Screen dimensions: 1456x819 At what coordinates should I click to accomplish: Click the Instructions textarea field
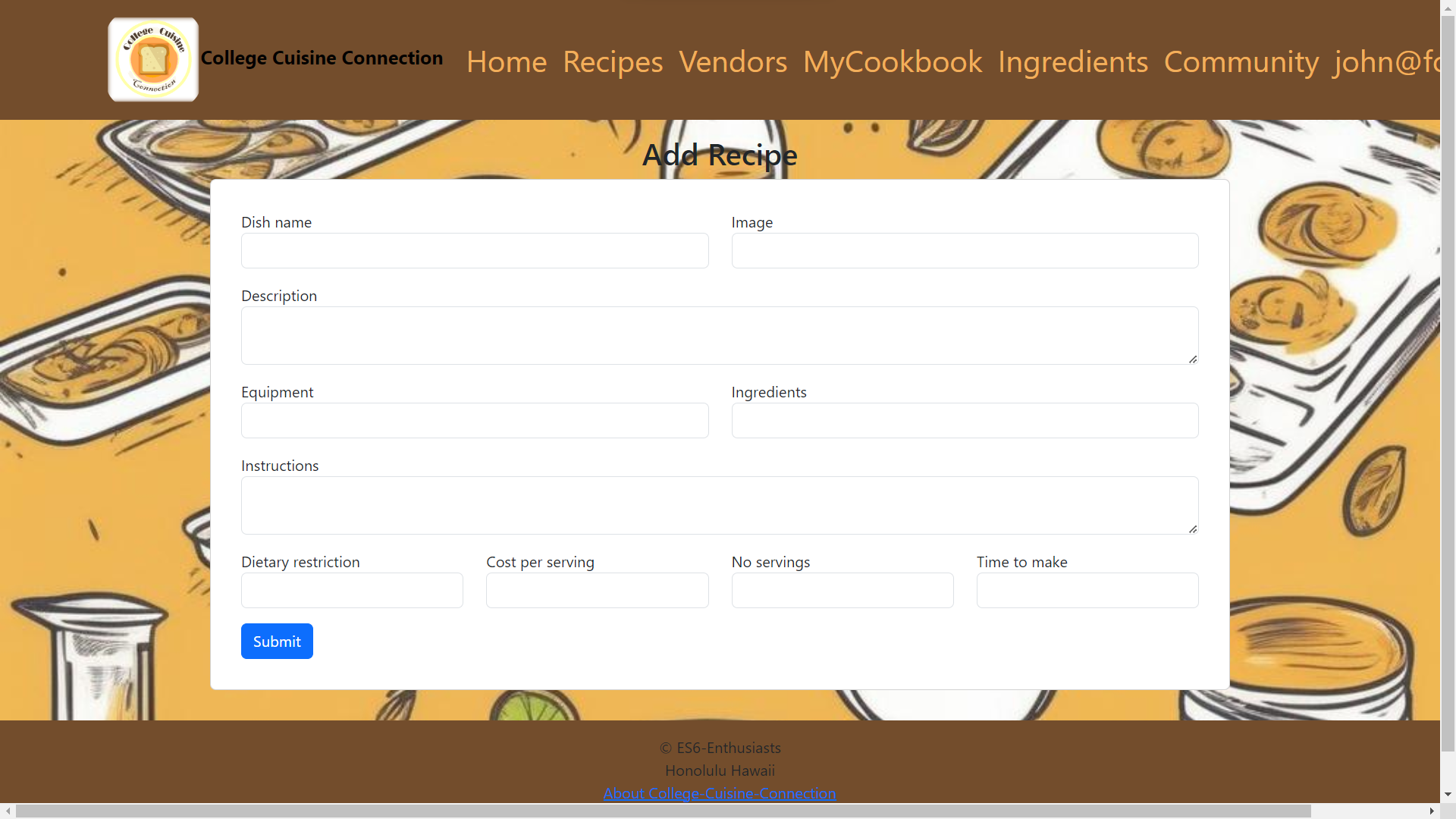720,505
